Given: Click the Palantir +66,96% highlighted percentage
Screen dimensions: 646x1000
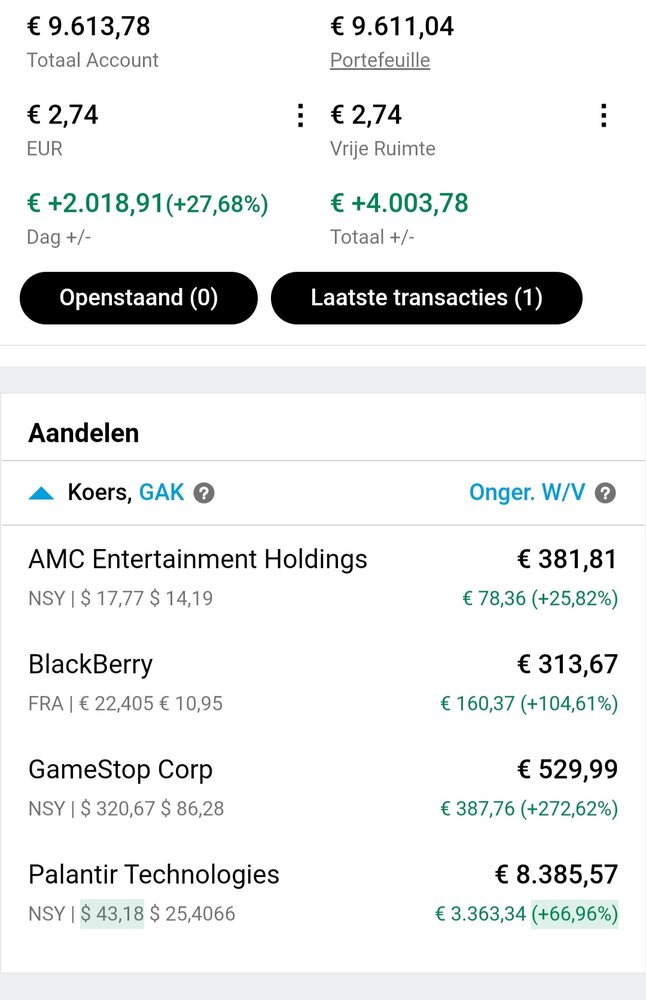Looking at the screenshot, I should pos(575,914).
